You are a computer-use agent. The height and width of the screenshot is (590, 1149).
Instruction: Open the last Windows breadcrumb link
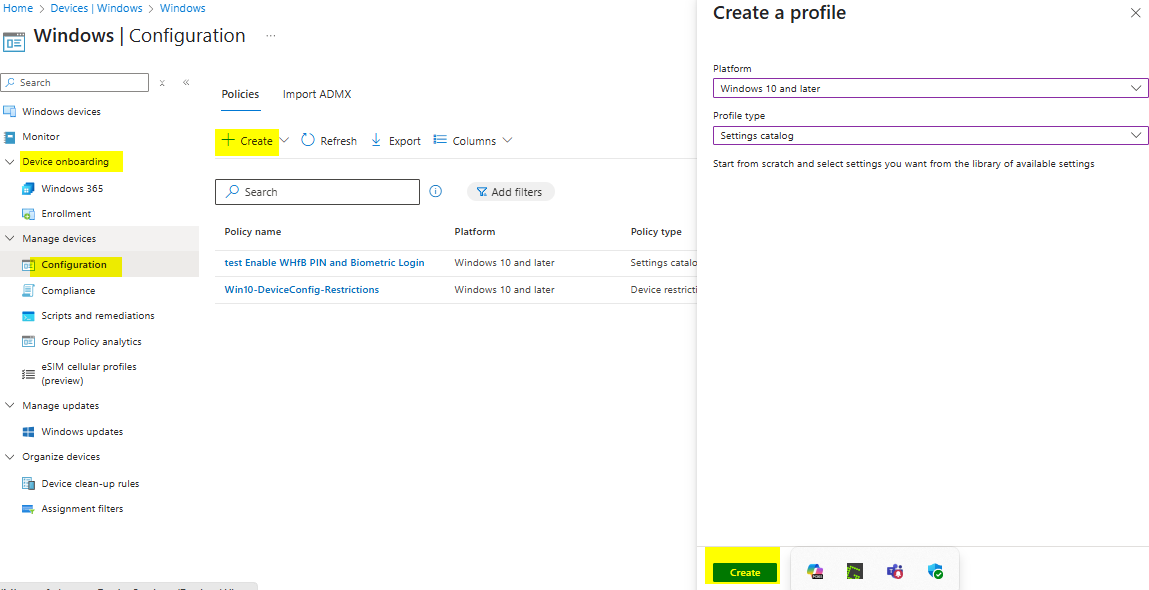[x=182, y=8]
